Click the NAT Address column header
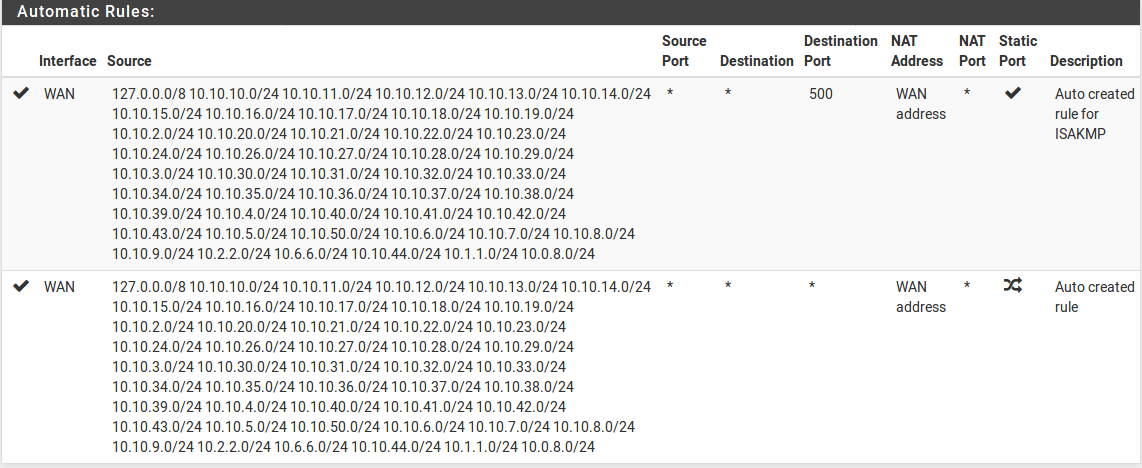Viewport: 1142px width, 468px height. coord(917,51)
